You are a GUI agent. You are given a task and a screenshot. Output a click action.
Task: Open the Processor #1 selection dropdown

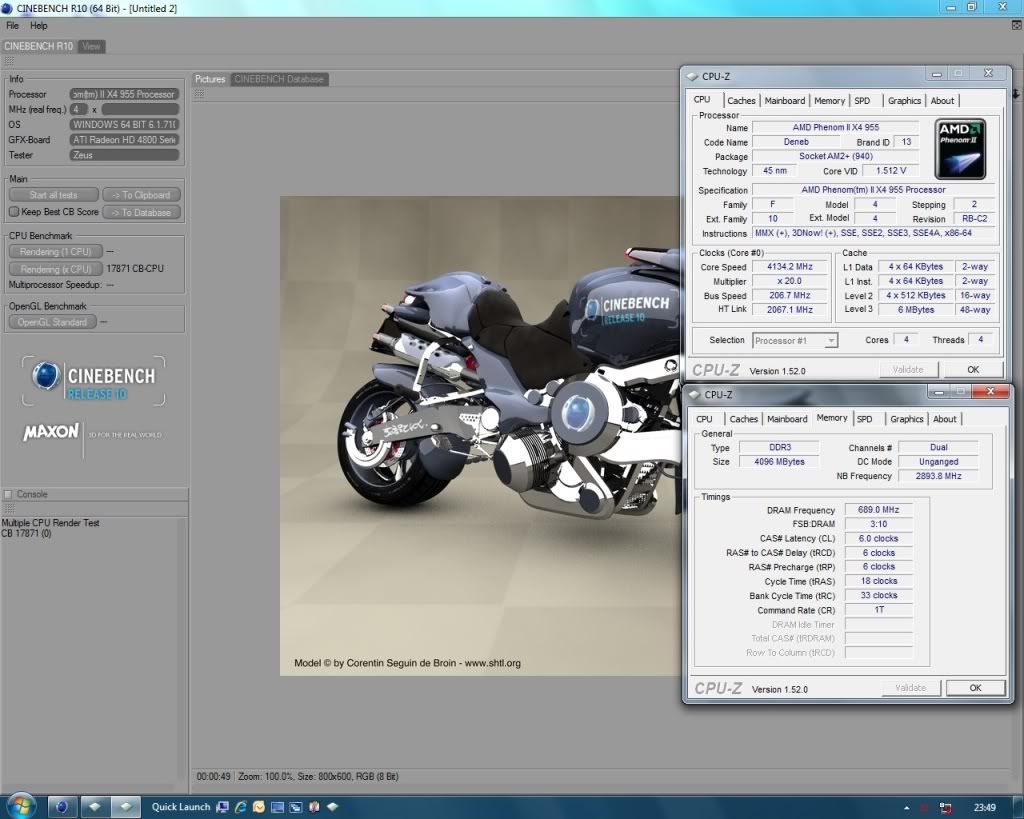pyautogui.click(x=795, y=340)
